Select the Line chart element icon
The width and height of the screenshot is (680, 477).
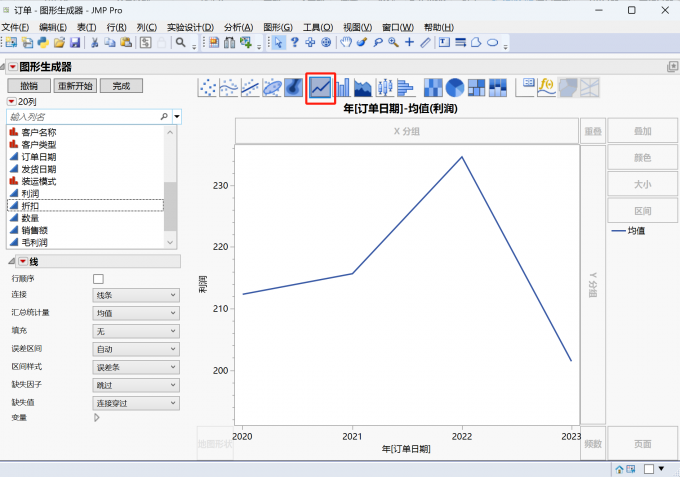pos(320,88)
